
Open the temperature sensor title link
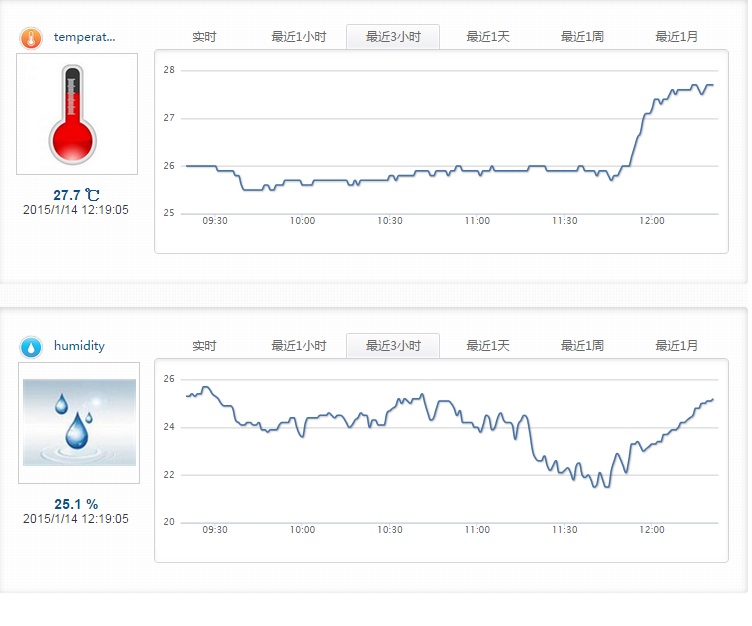84,37
